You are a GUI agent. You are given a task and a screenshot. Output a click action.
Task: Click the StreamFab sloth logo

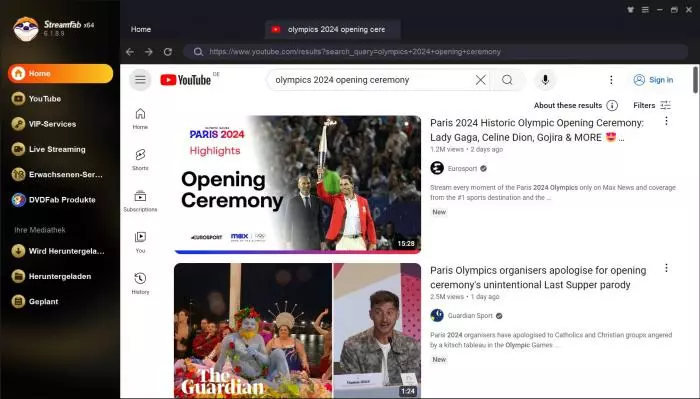26,29
